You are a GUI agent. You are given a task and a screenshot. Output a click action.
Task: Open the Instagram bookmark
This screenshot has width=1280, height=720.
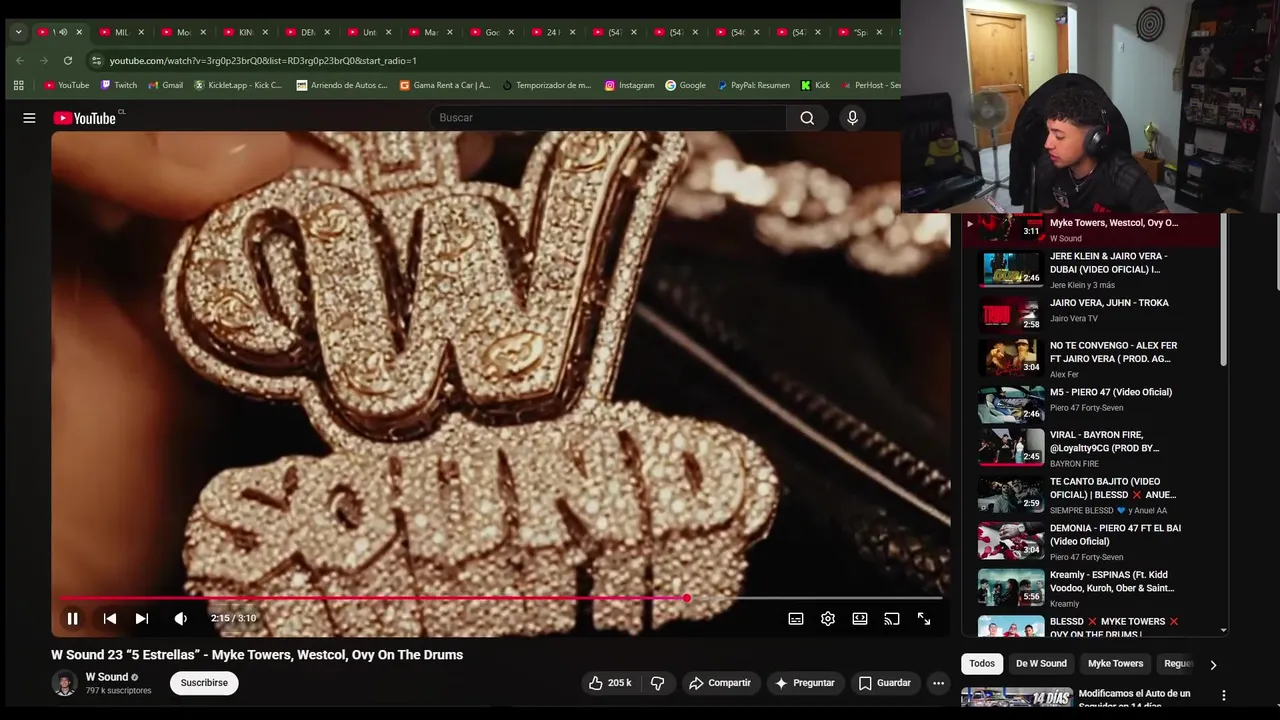pos(629,85)
